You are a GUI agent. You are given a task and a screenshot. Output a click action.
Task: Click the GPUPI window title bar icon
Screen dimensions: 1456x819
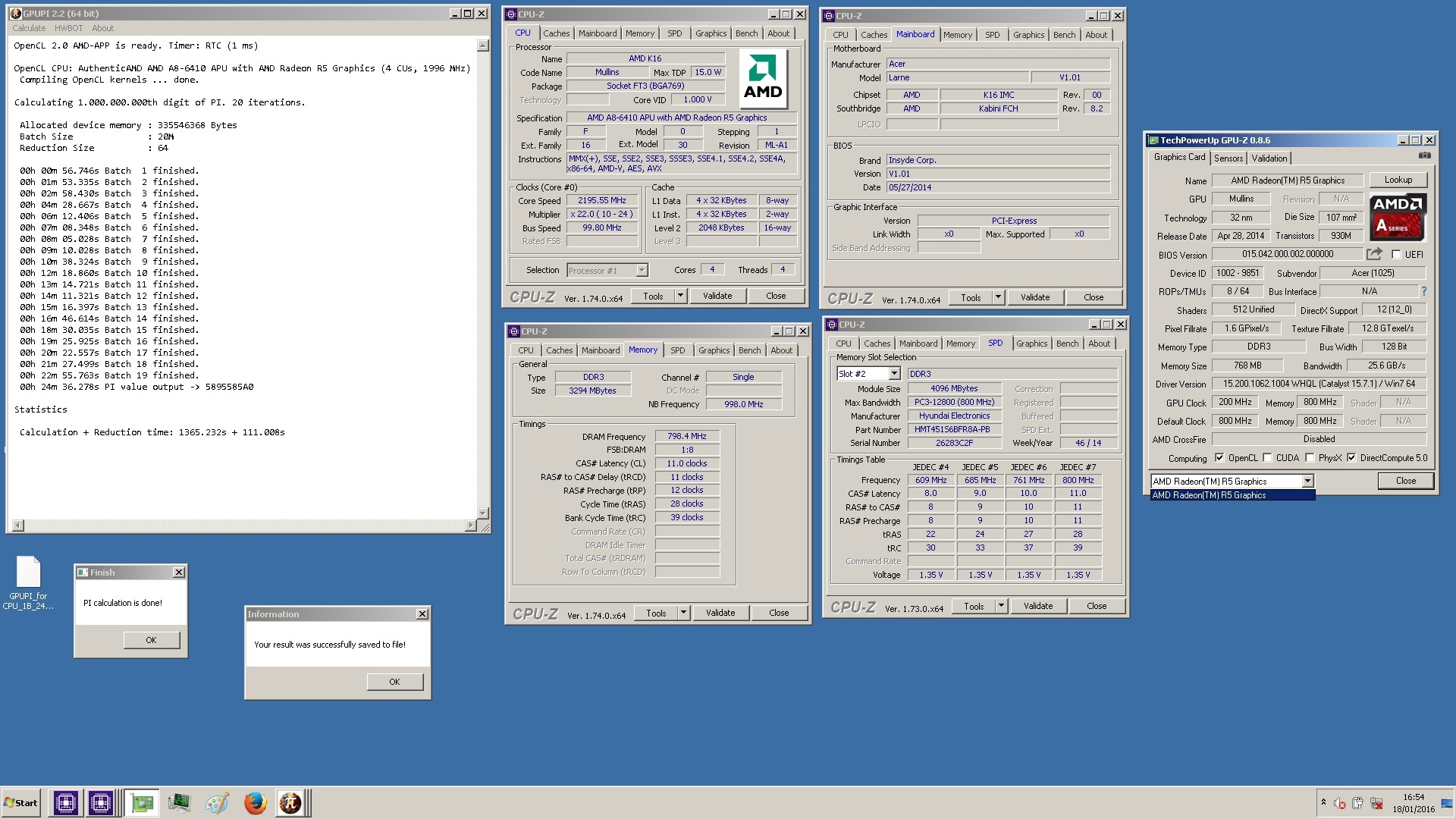(x=15, y=14)
